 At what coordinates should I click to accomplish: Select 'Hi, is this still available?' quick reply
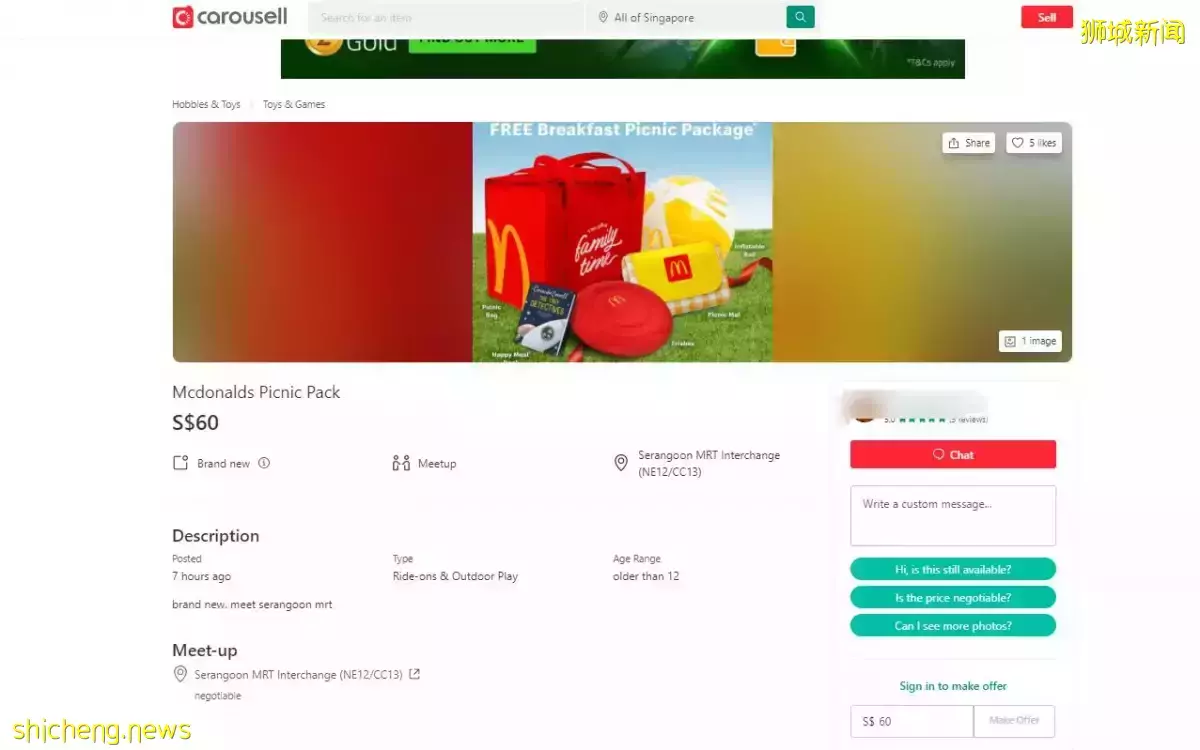click(953, 569)
